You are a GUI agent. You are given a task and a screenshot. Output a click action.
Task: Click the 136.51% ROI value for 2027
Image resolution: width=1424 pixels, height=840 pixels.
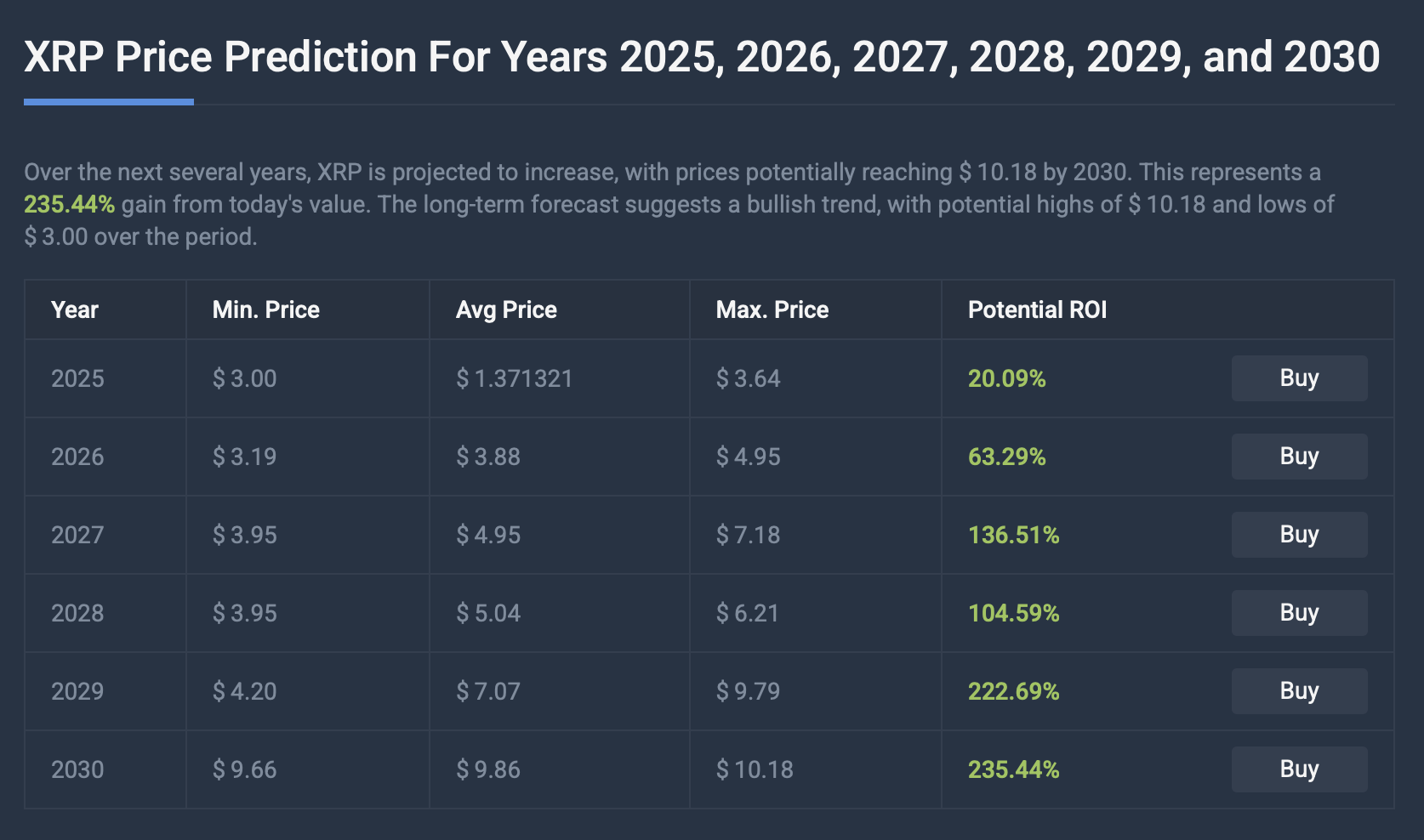tap(1013, 535)
